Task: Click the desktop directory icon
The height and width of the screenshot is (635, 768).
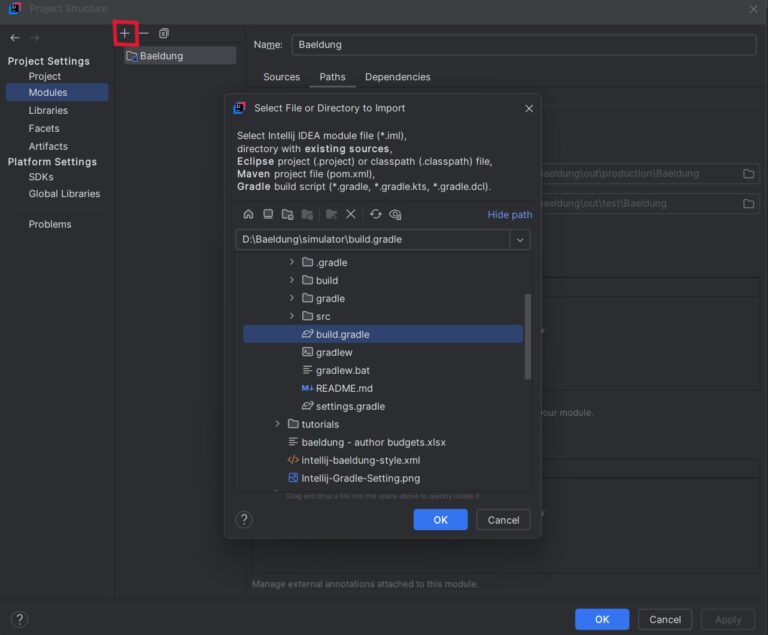Action: pos(268,214)
